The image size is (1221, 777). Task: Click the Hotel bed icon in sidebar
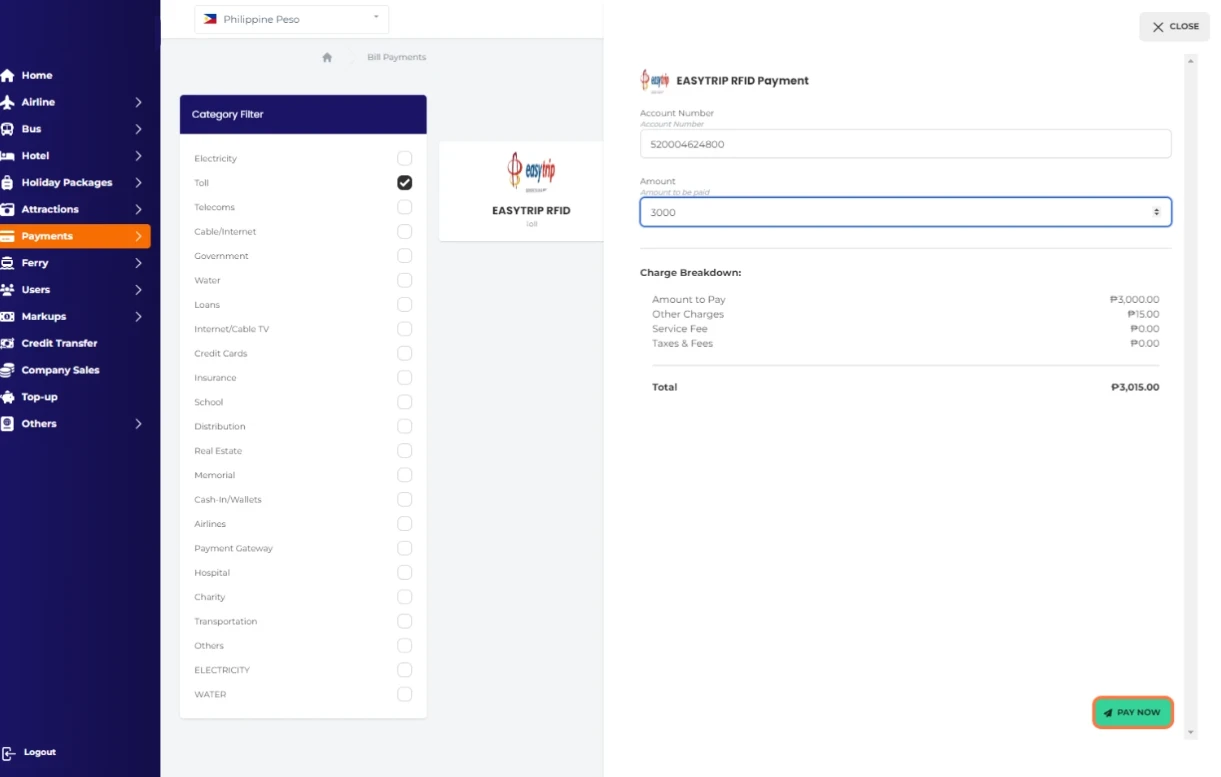pos(8,156)
